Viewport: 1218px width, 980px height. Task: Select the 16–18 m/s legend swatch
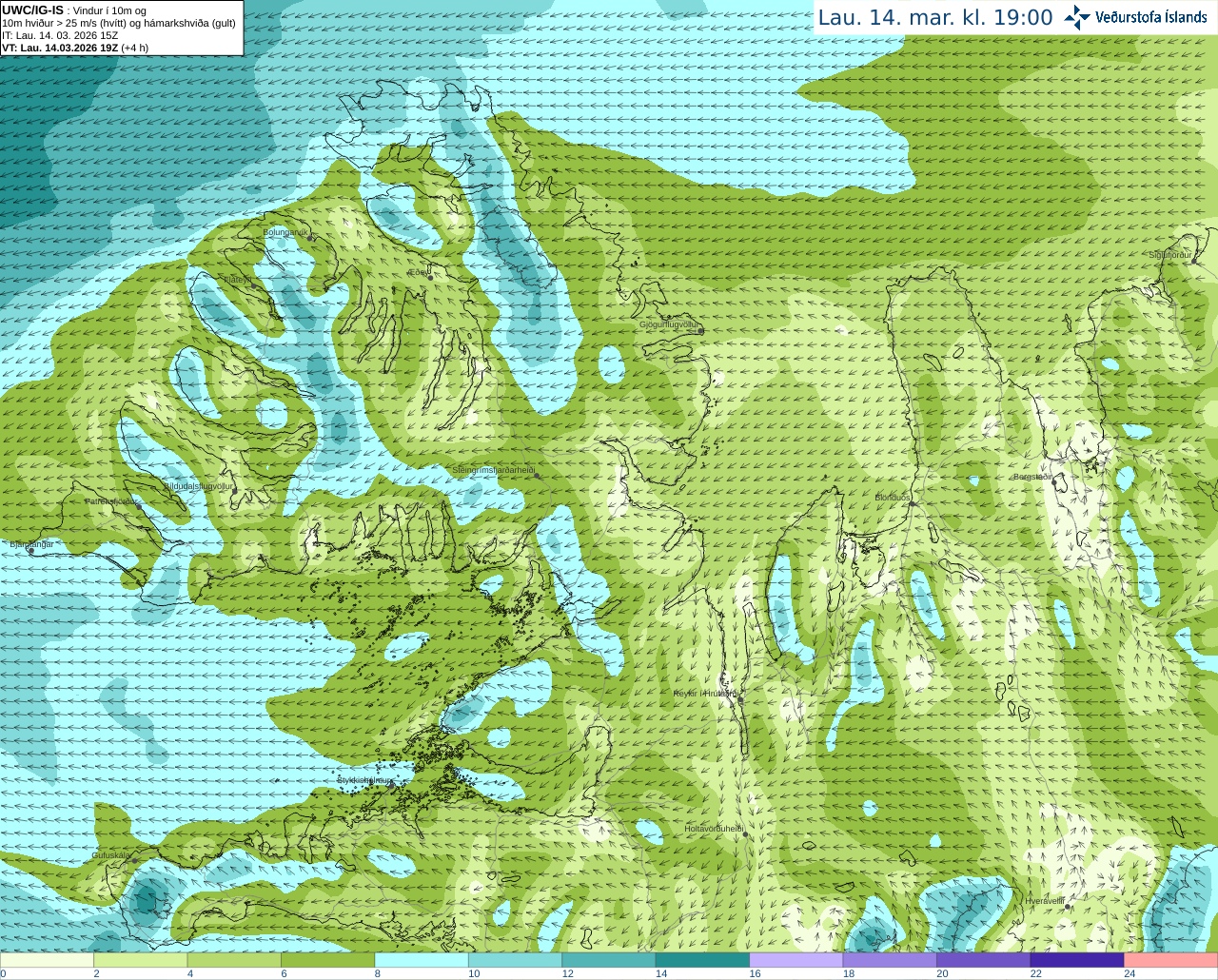796,959
